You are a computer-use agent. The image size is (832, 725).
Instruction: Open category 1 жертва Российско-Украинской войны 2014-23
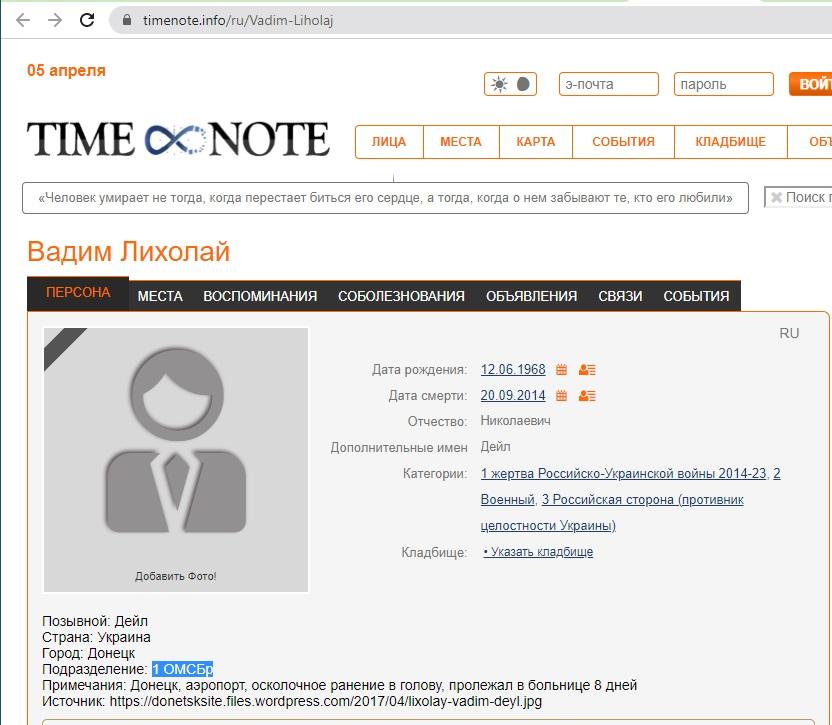pyautogui.click(x=623, y=473)
